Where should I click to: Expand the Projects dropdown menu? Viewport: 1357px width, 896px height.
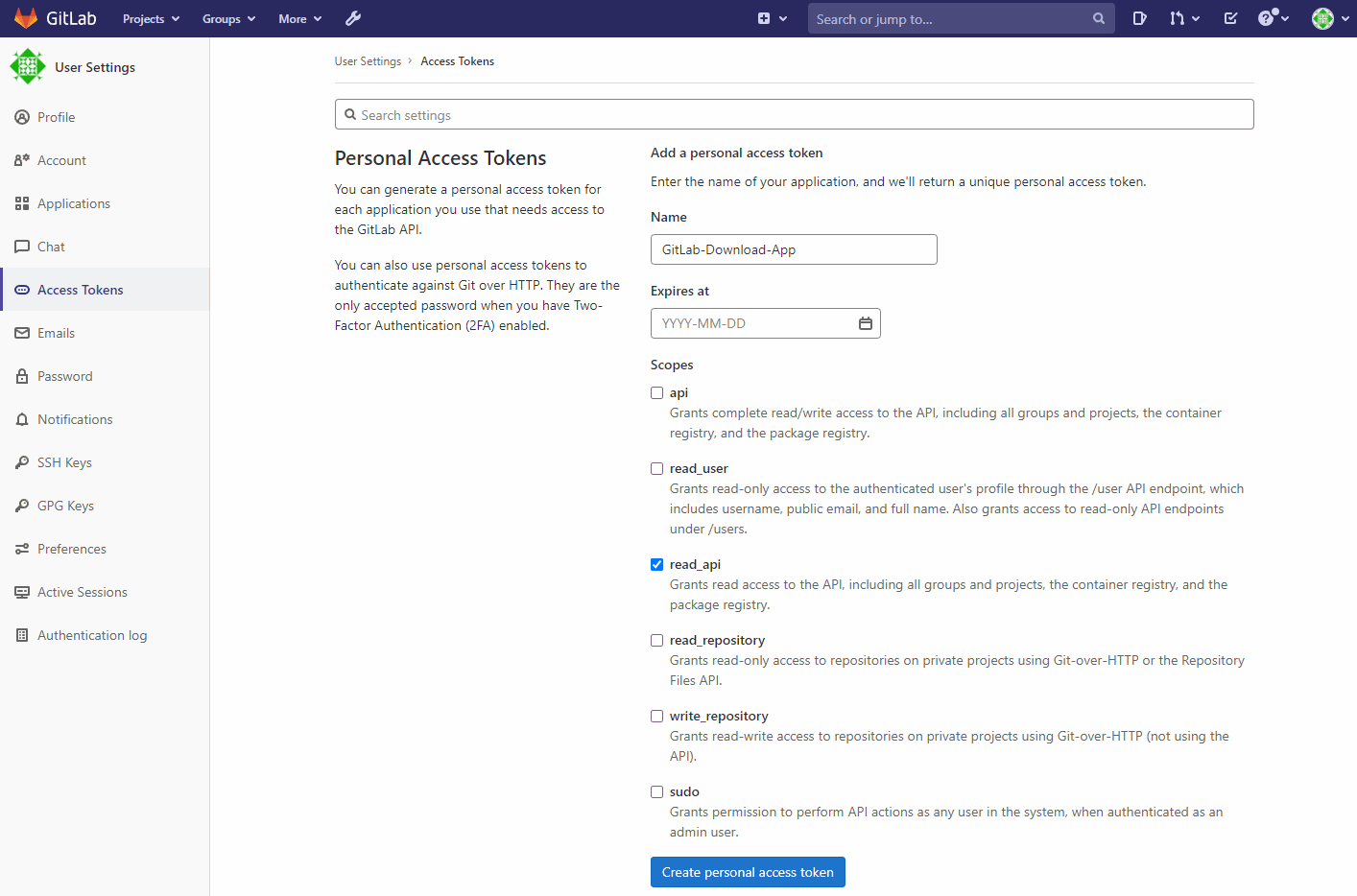pyautogui.click(x=152, y=18)
